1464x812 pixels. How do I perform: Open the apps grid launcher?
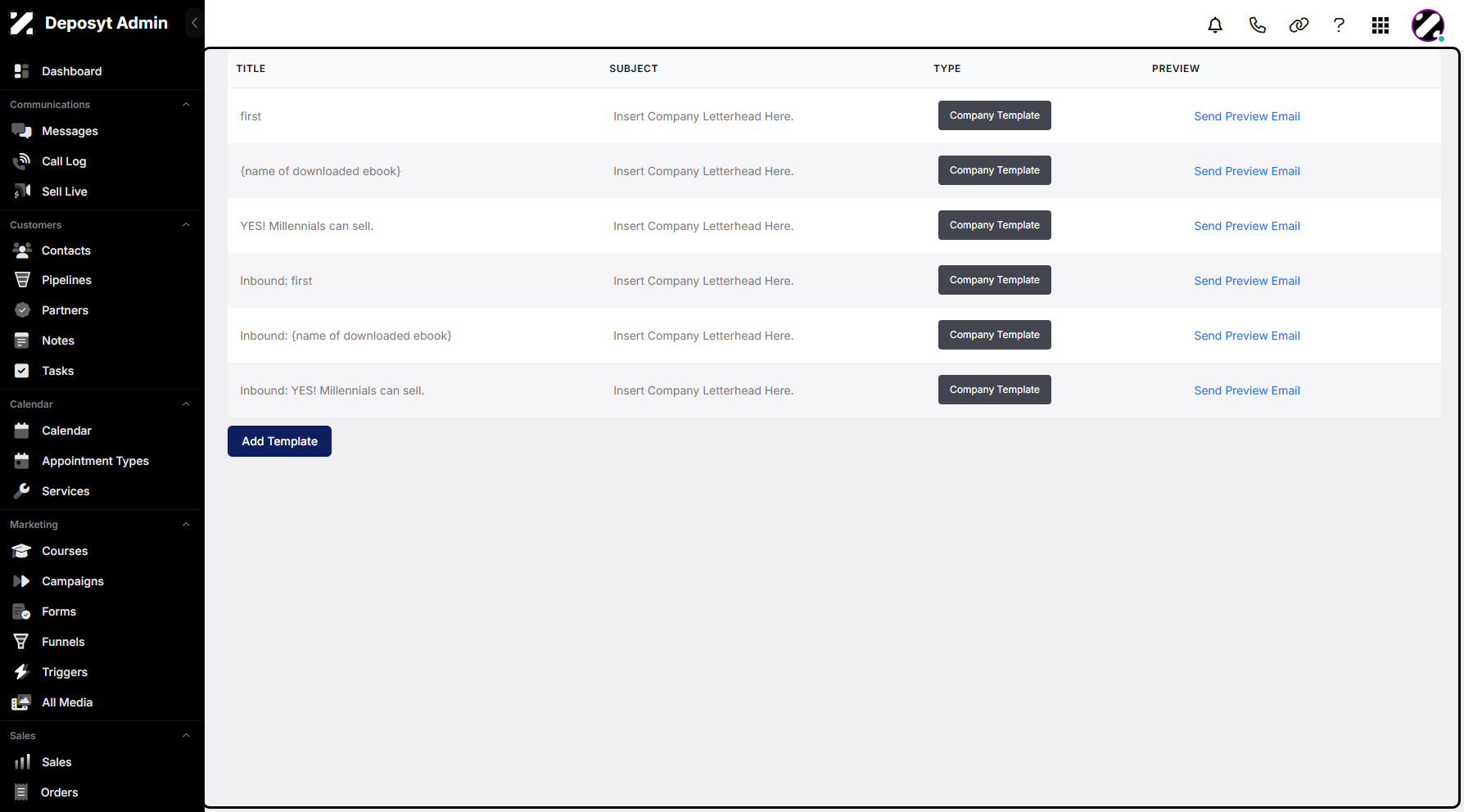[x=1380, y=25]
